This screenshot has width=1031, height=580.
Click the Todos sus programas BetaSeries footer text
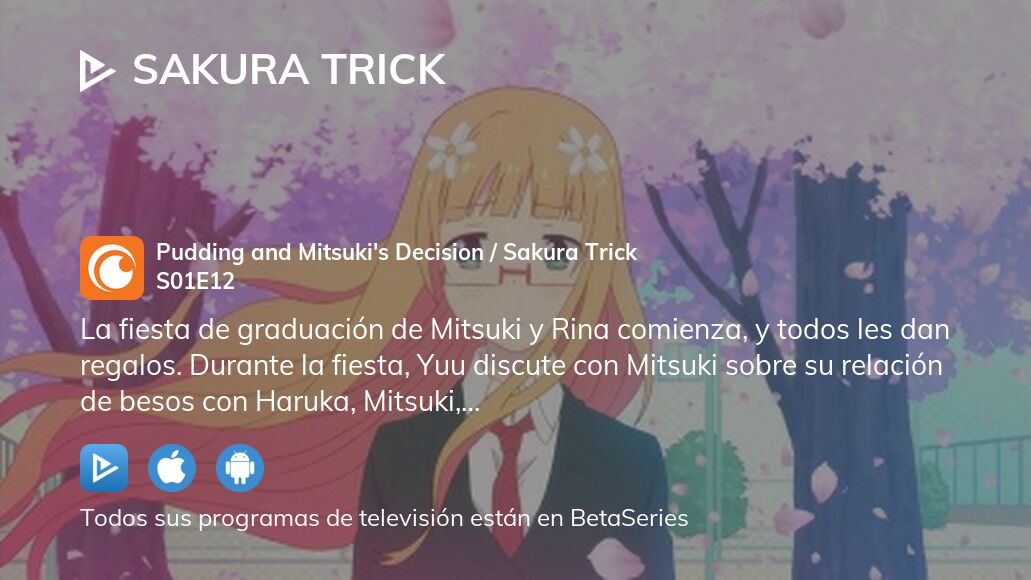click(384, 518)
